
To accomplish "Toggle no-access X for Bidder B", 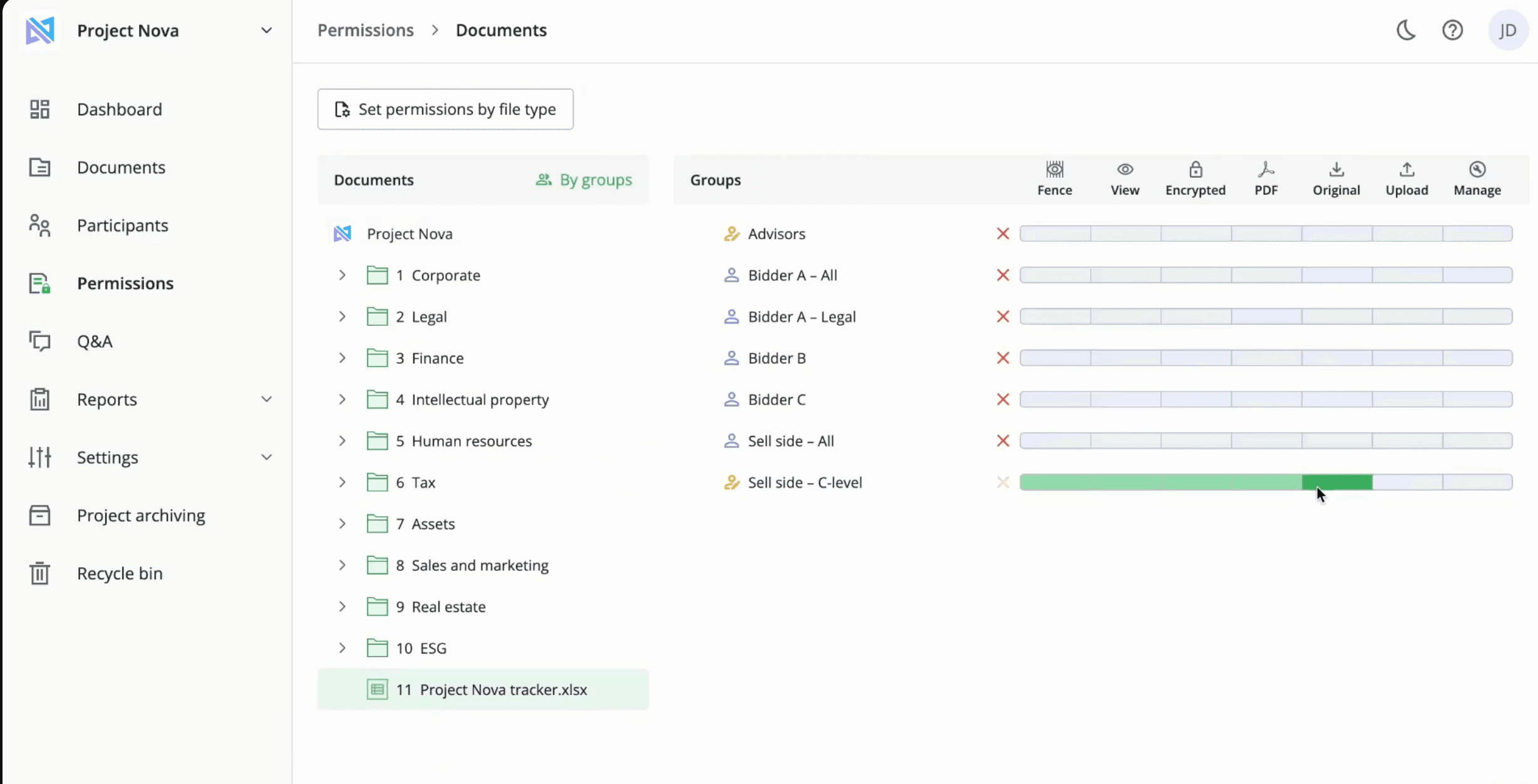I will [1003, 358].
